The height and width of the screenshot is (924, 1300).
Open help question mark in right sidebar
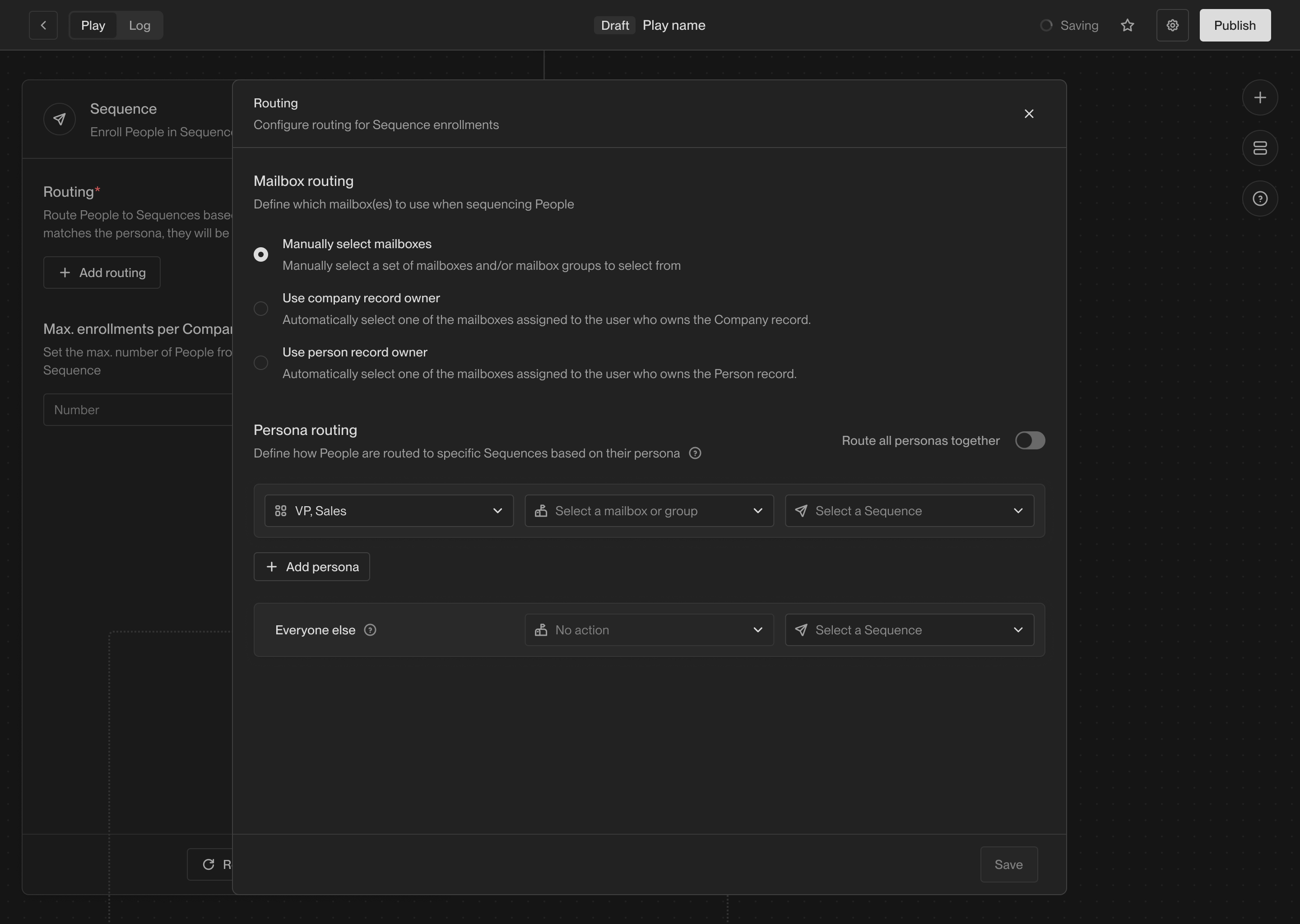point(1259,199)
